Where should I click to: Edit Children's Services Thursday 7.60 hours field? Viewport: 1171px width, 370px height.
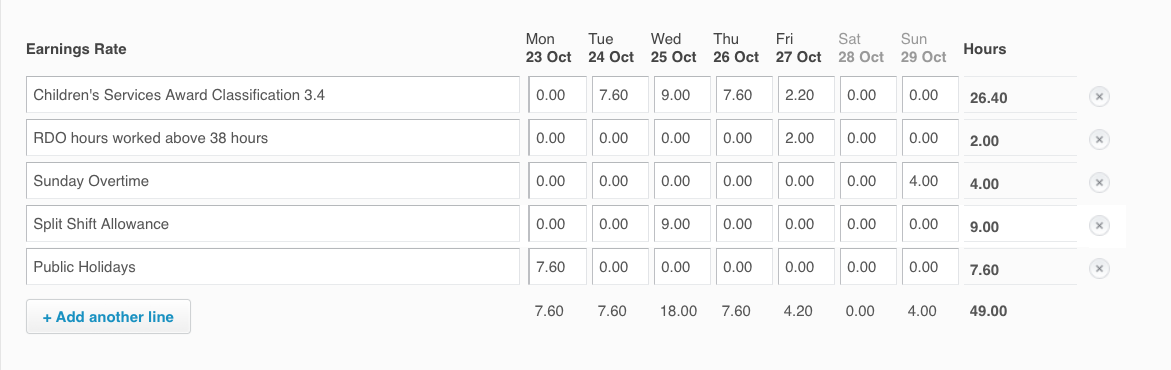(744, 95)
